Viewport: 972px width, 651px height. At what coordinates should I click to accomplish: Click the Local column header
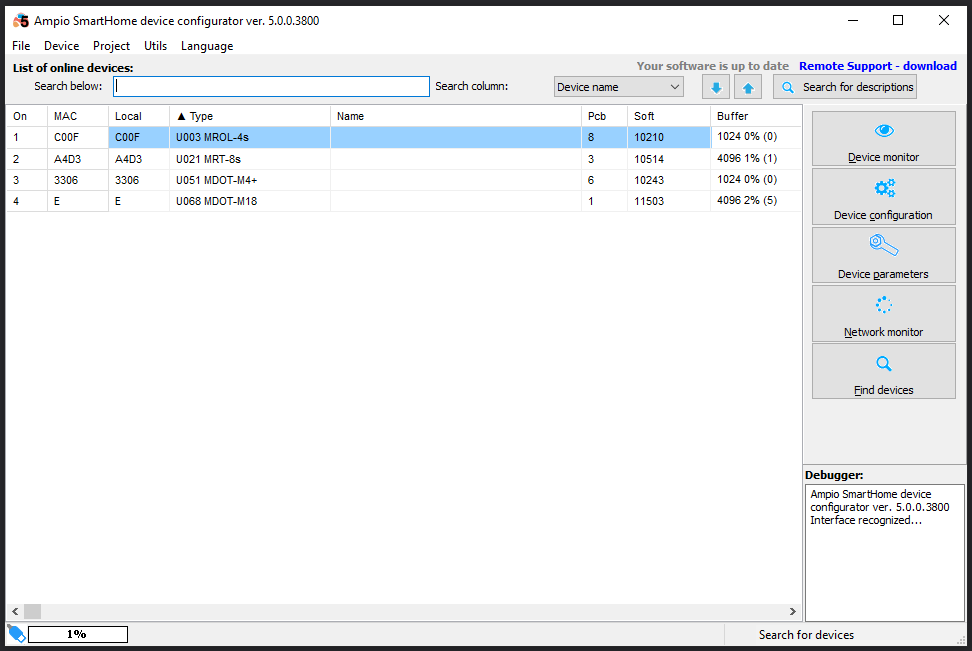point(139,116)
